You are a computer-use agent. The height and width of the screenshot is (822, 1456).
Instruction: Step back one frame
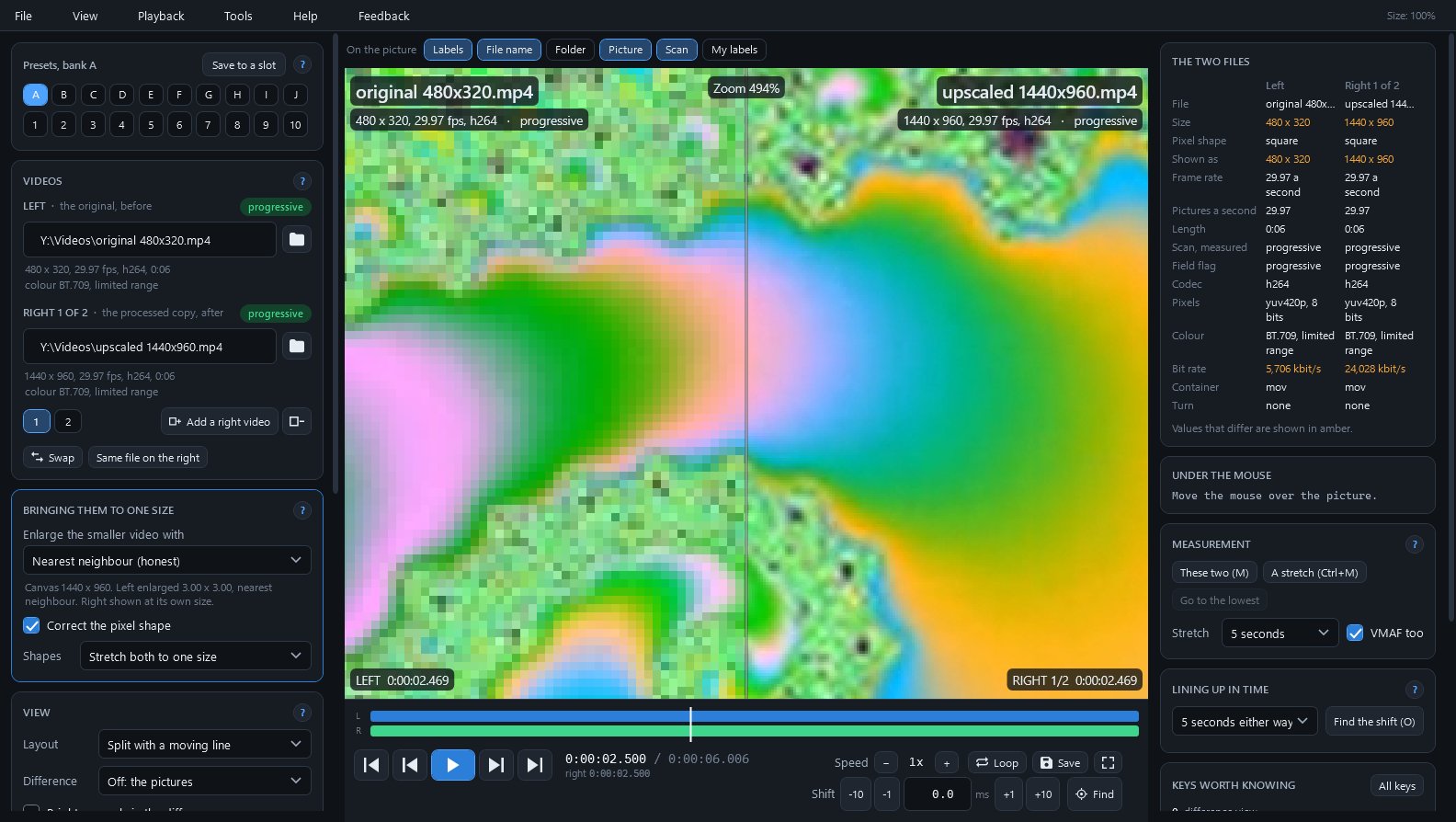click(410, 765)
